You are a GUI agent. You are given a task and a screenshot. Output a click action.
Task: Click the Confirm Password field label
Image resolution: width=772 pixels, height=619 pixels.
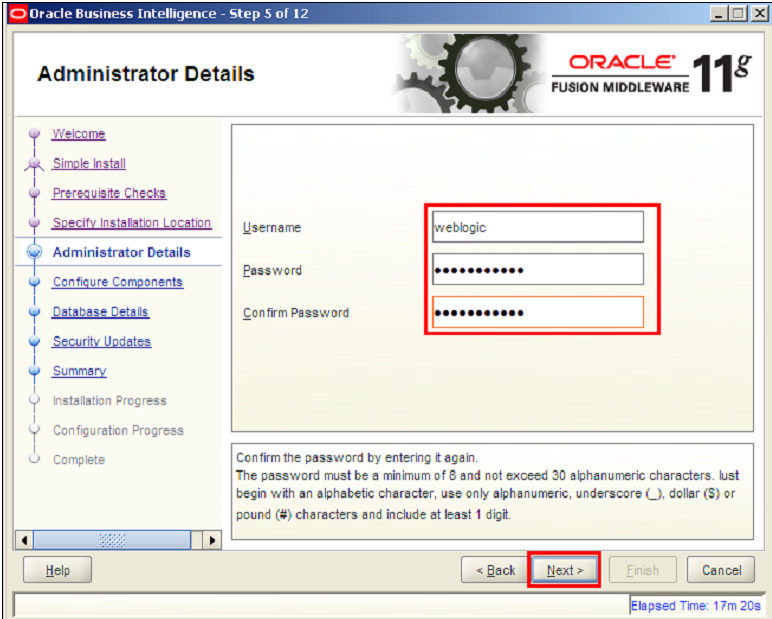click(x=296, y=313)
